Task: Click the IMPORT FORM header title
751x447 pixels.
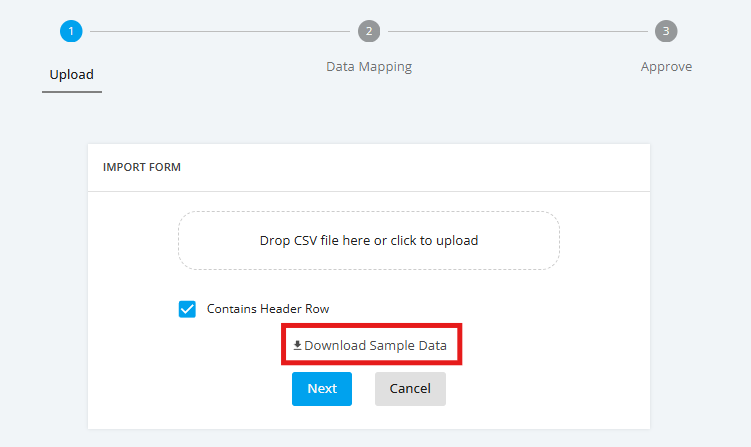Action: (x=142, y=167)
